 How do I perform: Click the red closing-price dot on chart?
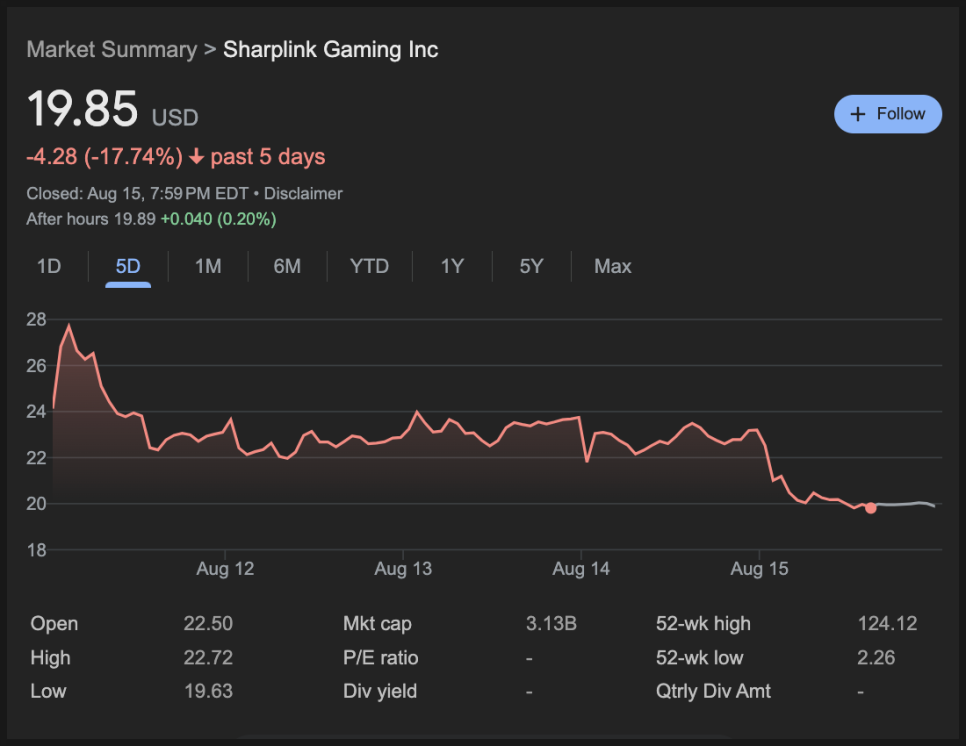point(871,508)
